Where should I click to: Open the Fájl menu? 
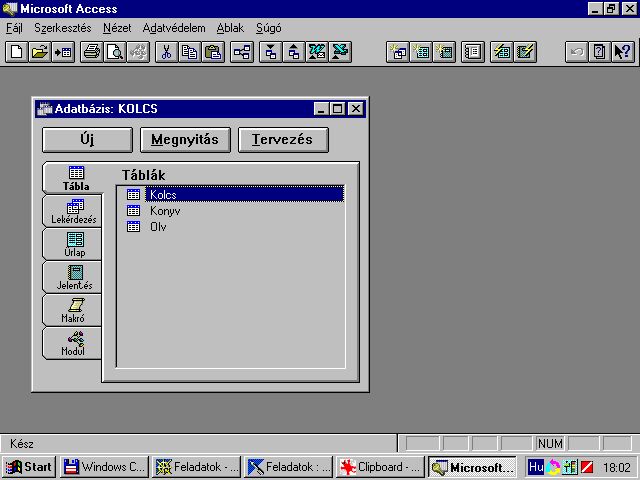pos(14,28)
